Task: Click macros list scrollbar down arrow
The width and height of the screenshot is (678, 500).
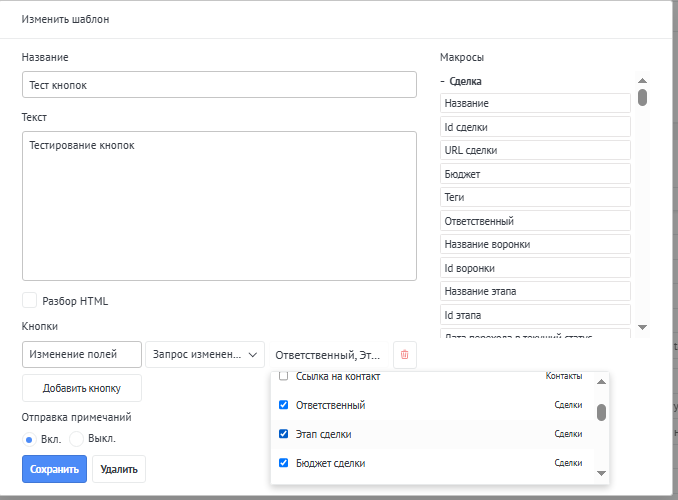Action: coord(643,327)
